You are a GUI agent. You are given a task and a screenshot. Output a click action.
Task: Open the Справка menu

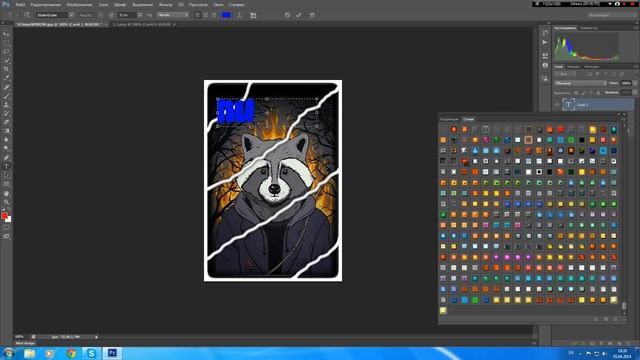[236, 4]
